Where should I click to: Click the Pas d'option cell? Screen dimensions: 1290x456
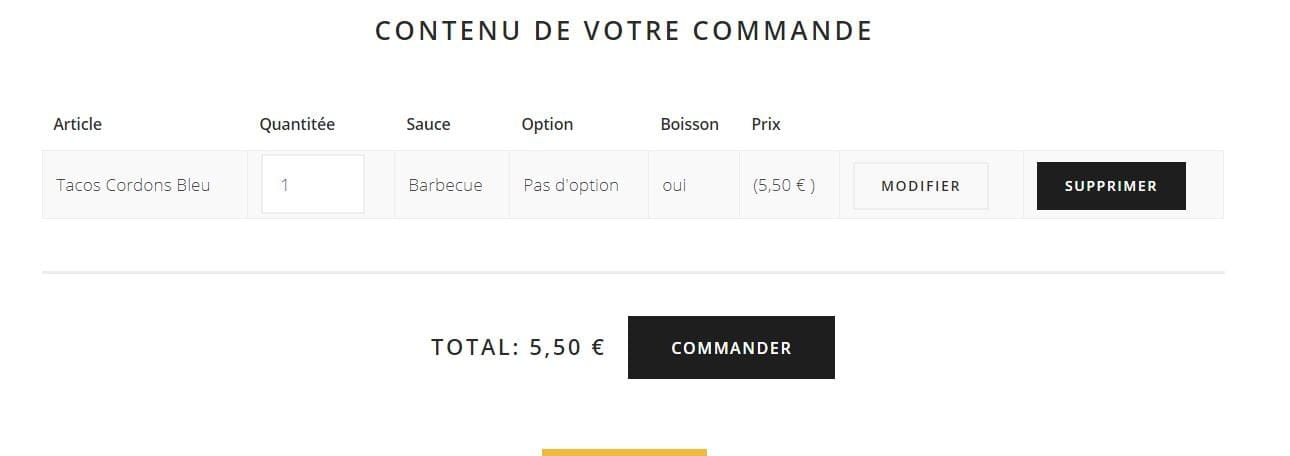point(571,185)
